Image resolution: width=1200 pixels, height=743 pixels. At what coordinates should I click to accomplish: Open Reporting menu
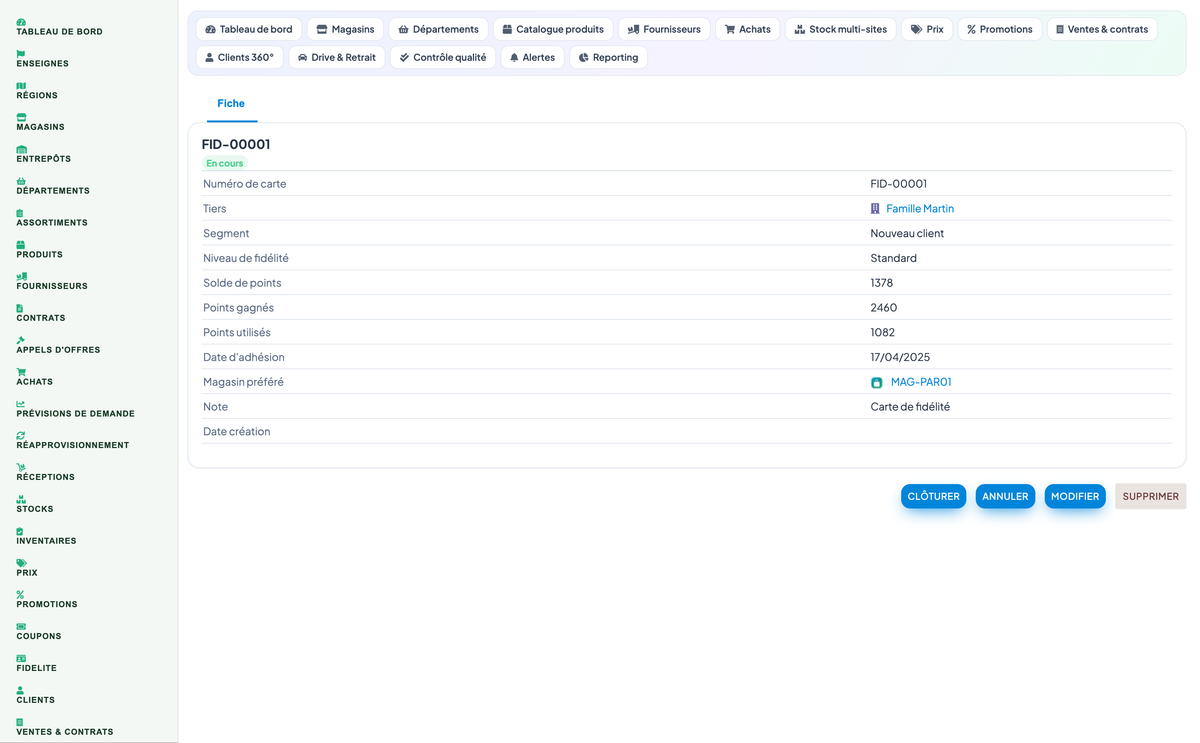(x=609, y=57)
